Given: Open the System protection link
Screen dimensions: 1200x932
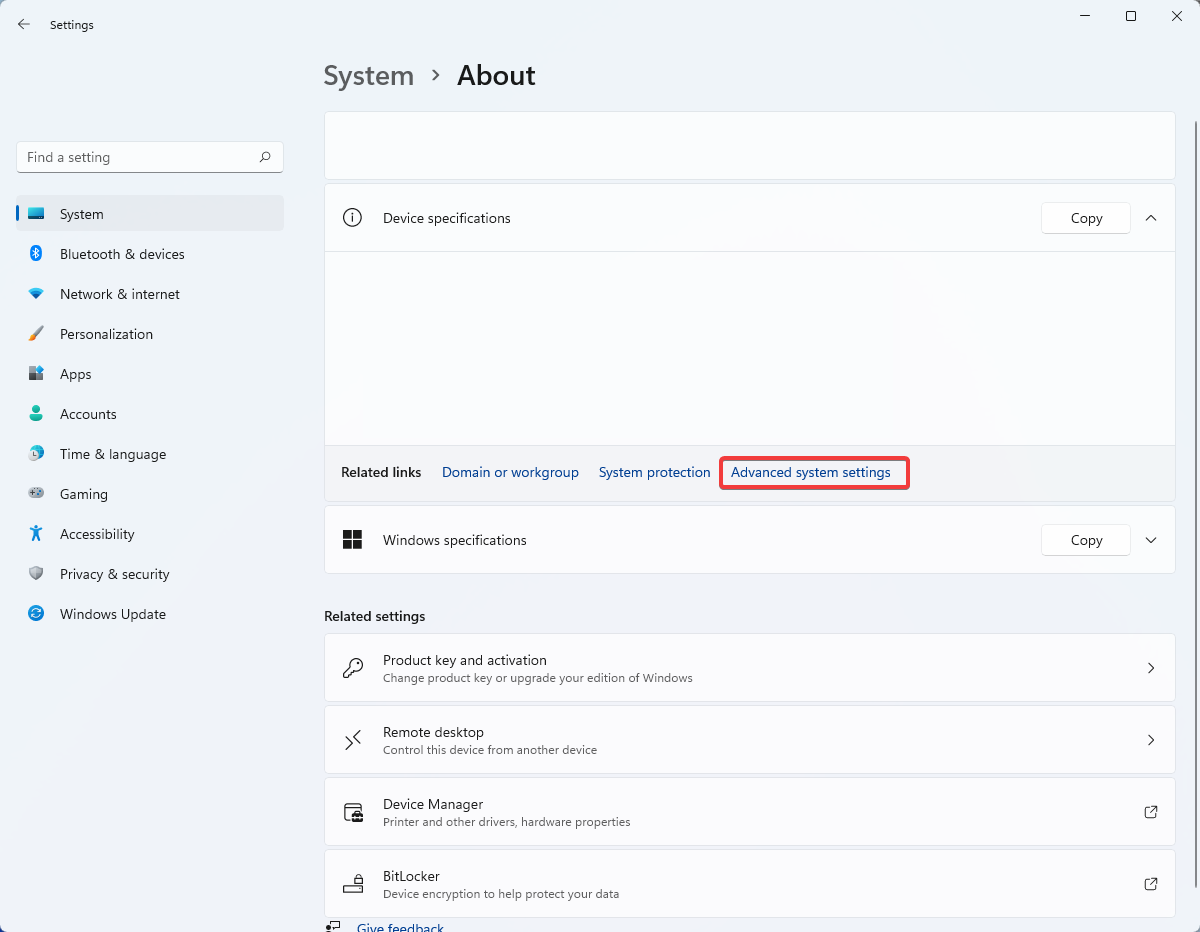Looking at the screenshot, I should (654, 472).
